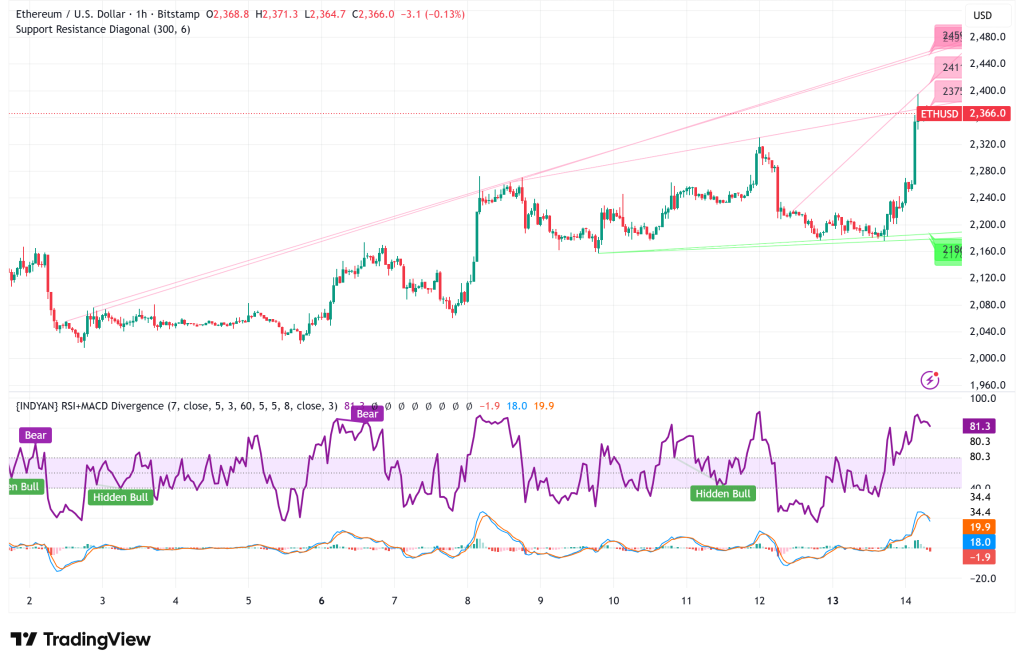Select the purple Bear badge near day 6
The image size is (1024, 666).
click(x=368, y=412)
